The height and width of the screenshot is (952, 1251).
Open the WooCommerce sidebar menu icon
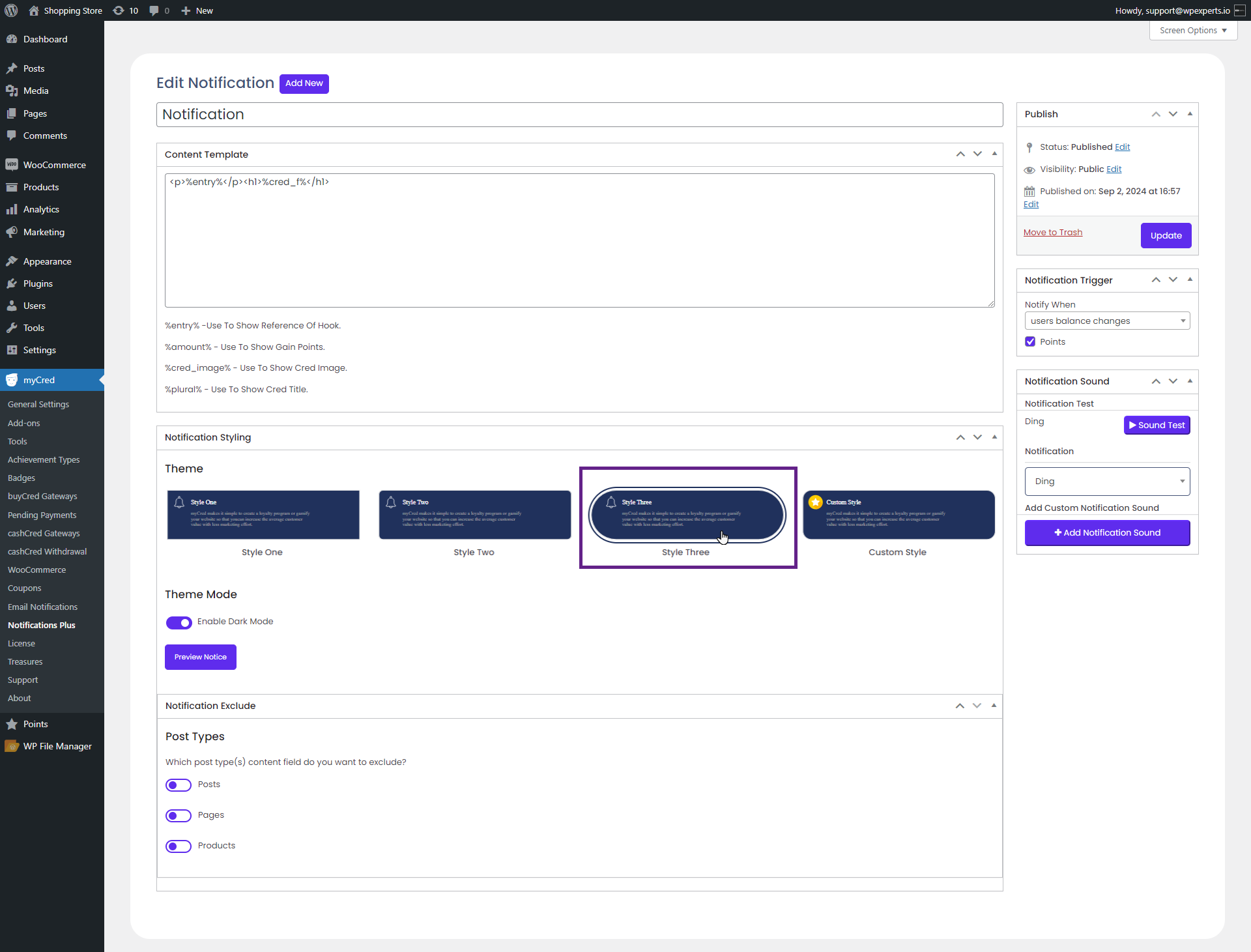[x=12, y=165]
